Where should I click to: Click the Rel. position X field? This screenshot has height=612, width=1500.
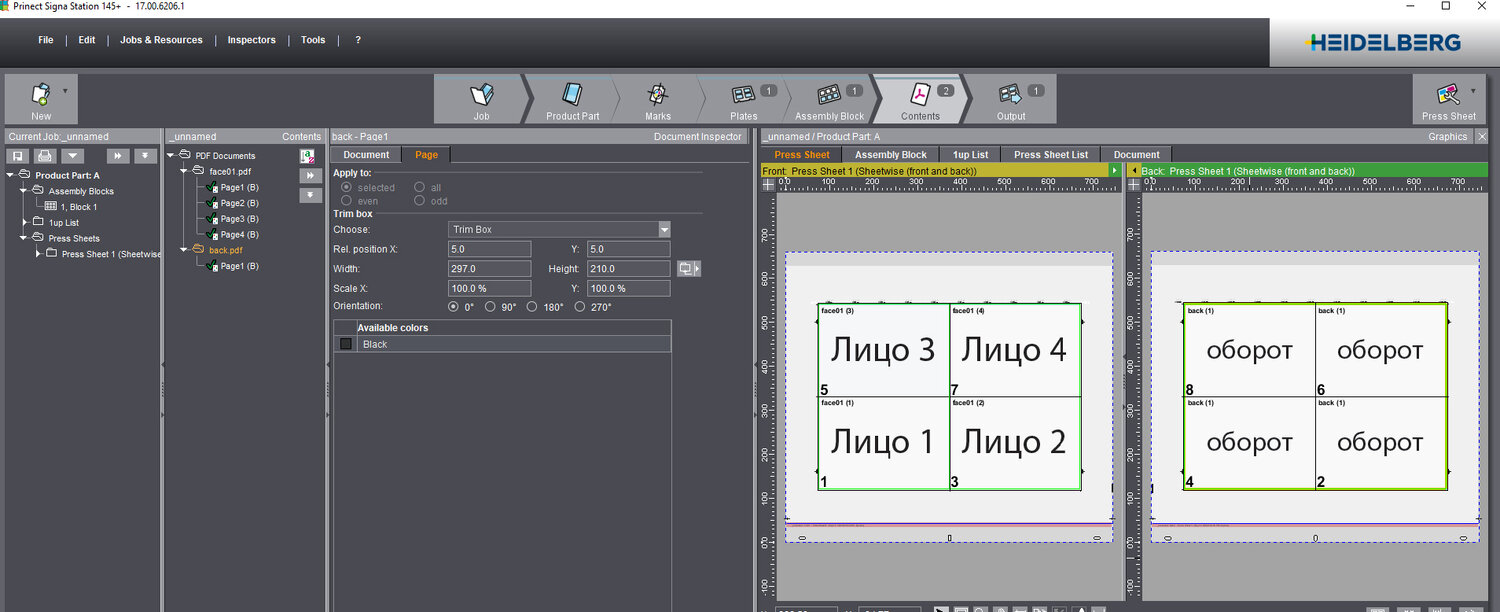[489, 249]
